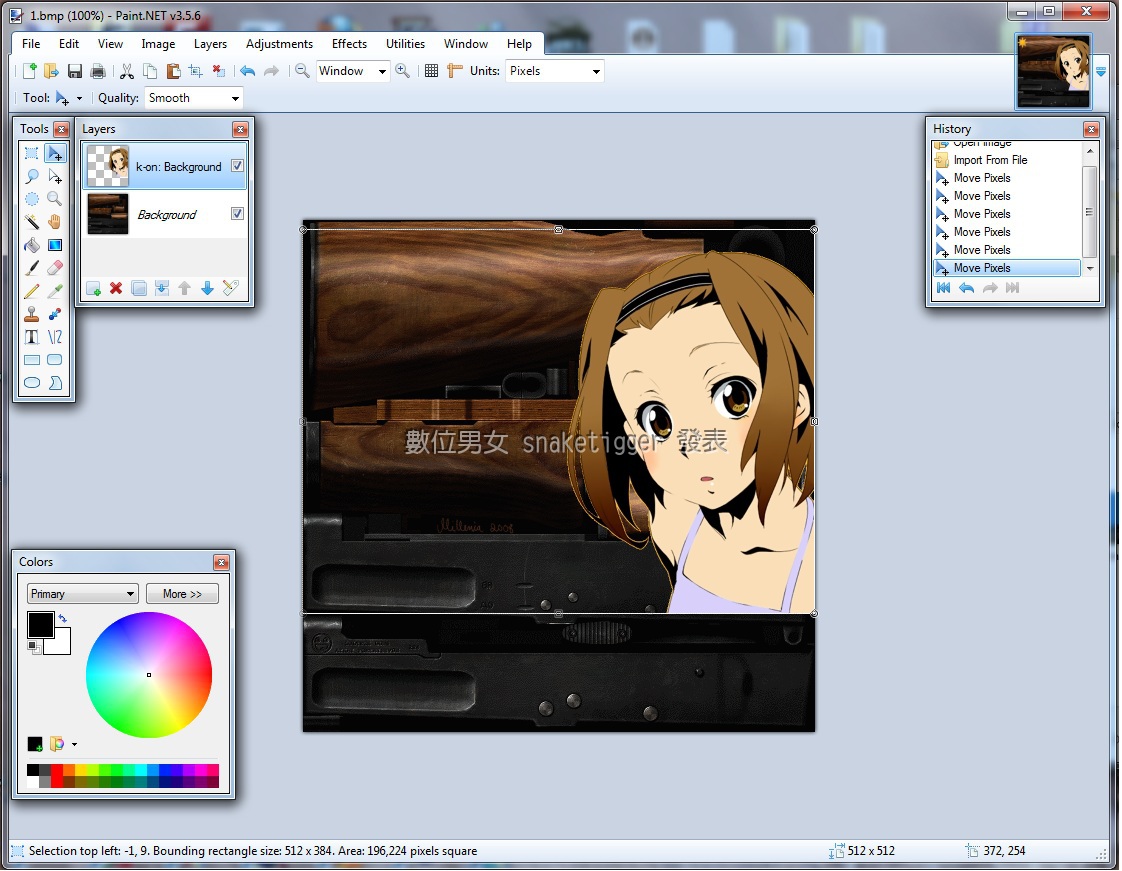Open the Image menu

(x=158, y=44)
